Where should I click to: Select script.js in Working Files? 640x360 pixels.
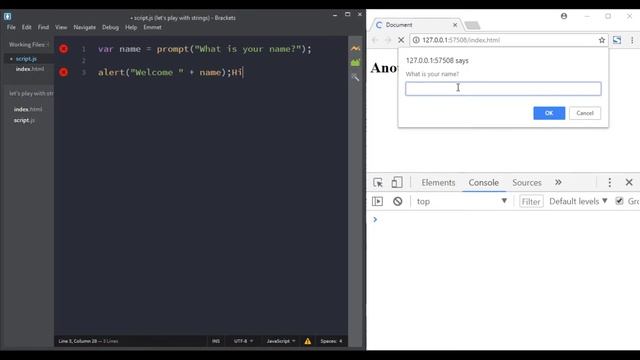[x=26, y=59]
